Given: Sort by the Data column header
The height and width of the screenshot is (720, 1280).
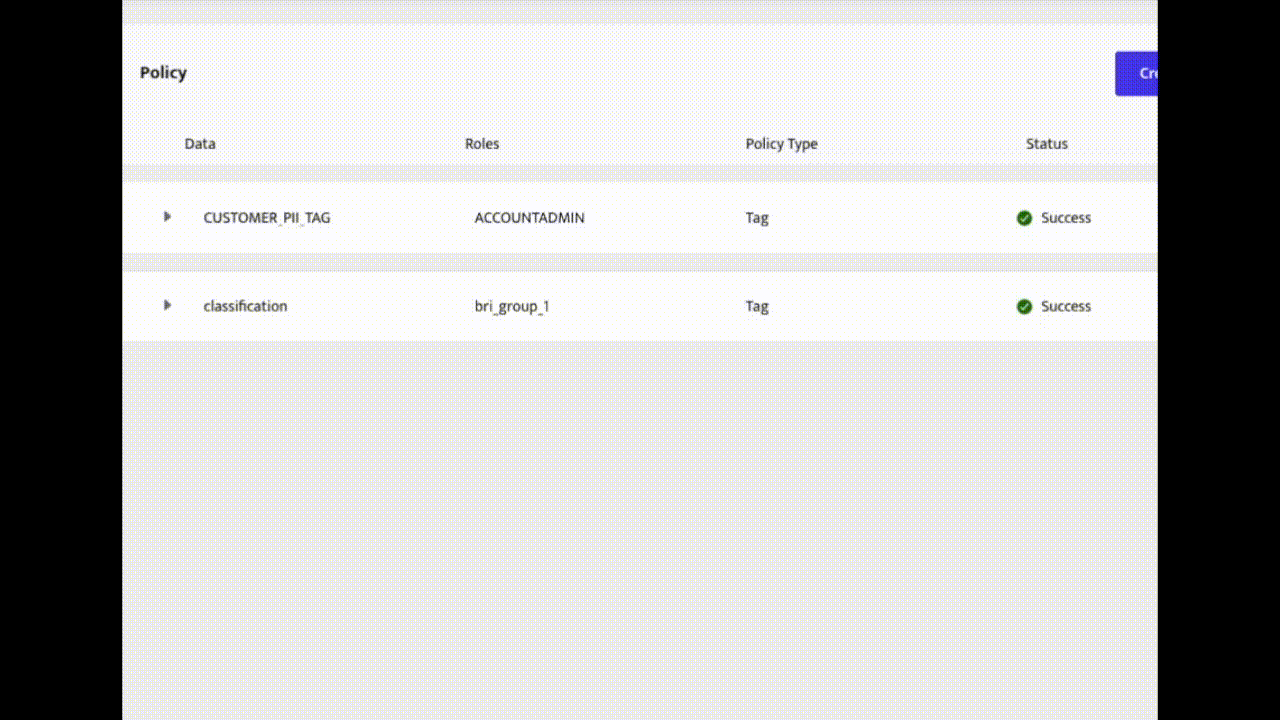Looking at the screenshot, I should click(200, 144).
